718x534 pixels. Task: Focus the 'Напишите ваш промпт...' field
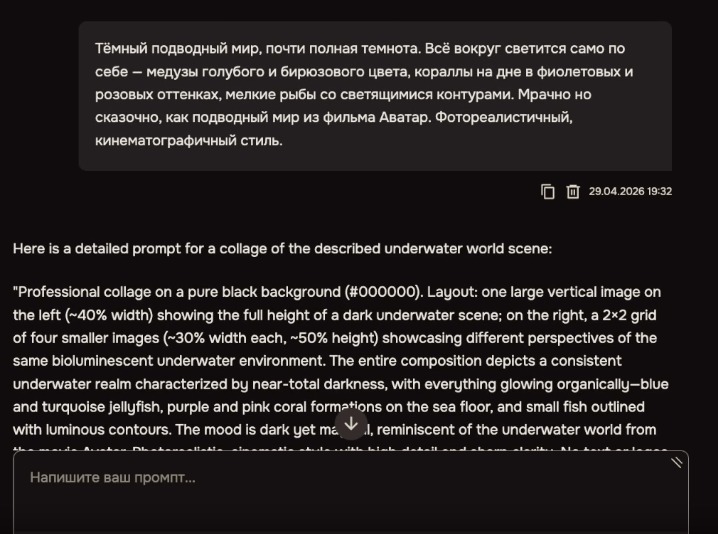(351, 492)
